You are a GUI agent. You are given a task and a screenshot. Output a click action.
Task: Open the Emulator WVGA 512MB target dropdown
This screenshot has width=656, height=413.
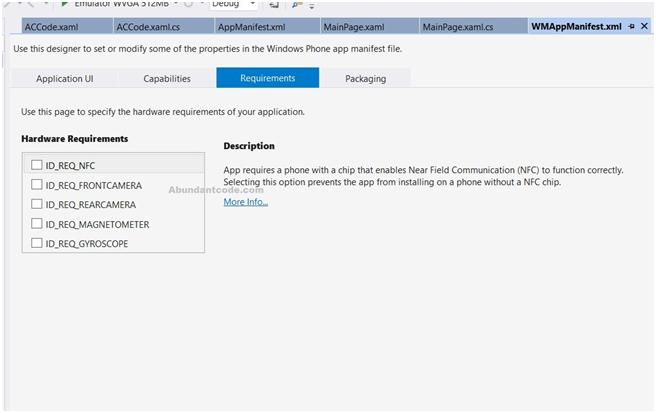(176, 4)
